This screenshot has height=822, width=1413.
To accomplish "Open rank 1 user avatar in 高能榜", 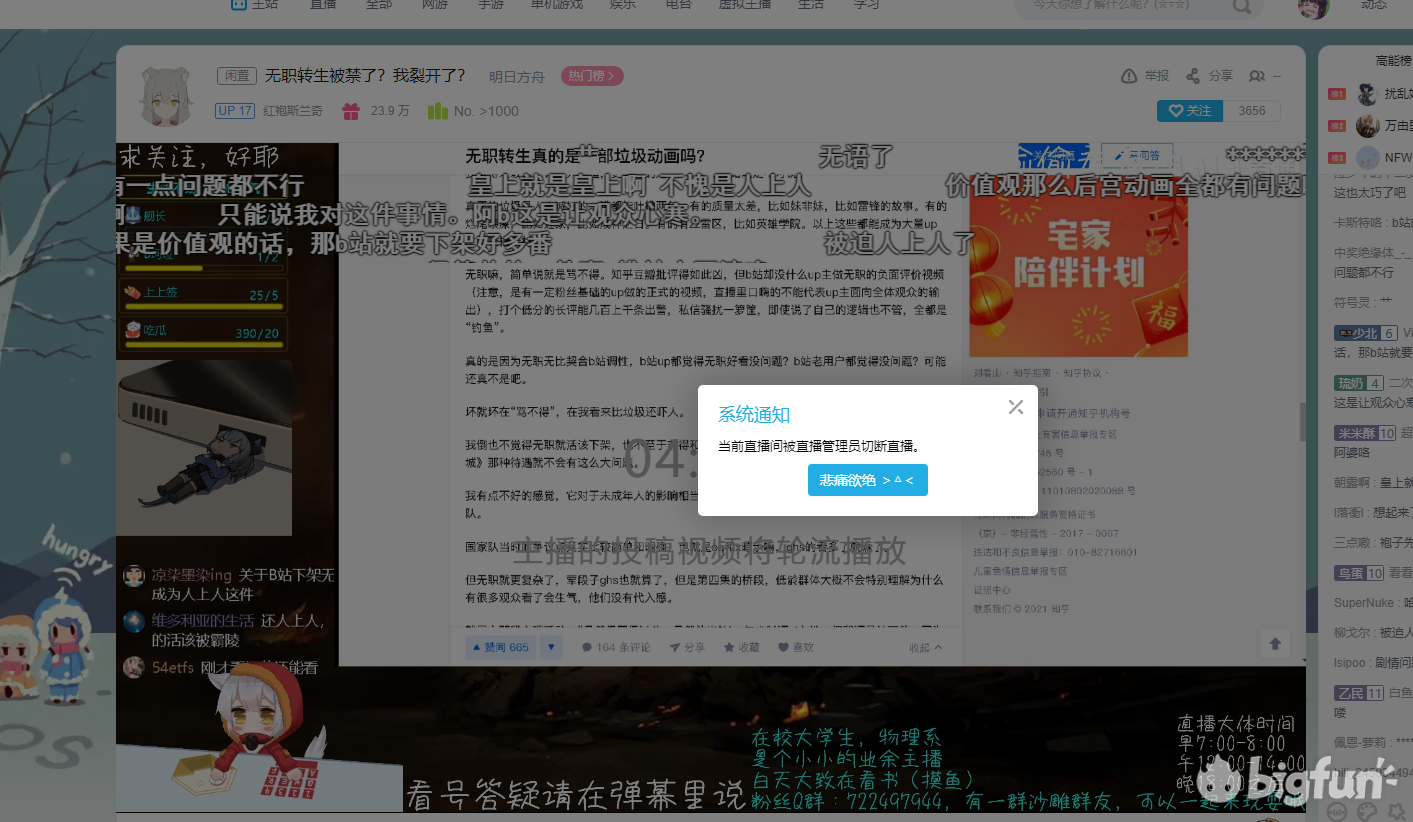I will [1367, 95].
